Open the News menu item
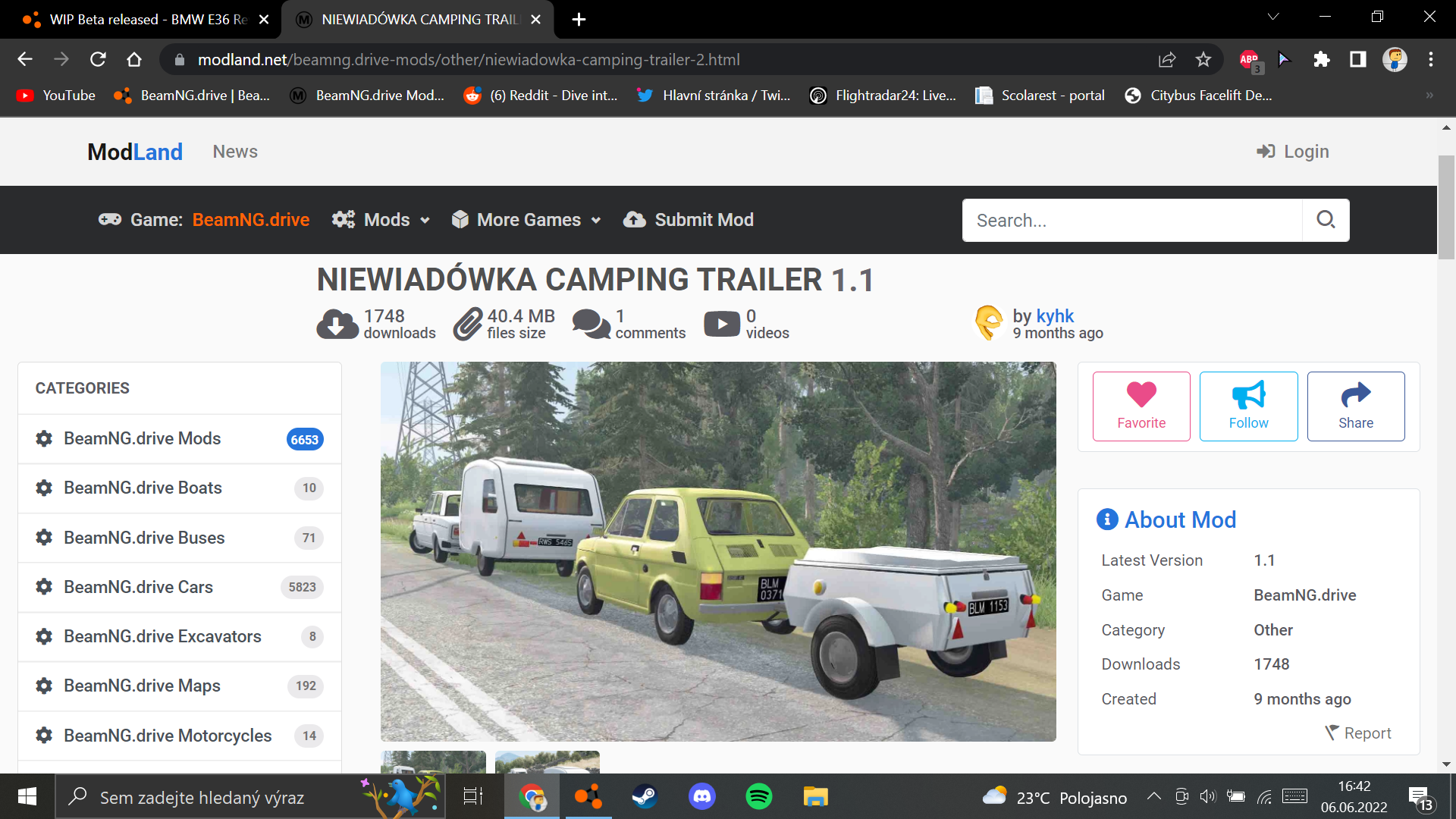 coord(235,152)
